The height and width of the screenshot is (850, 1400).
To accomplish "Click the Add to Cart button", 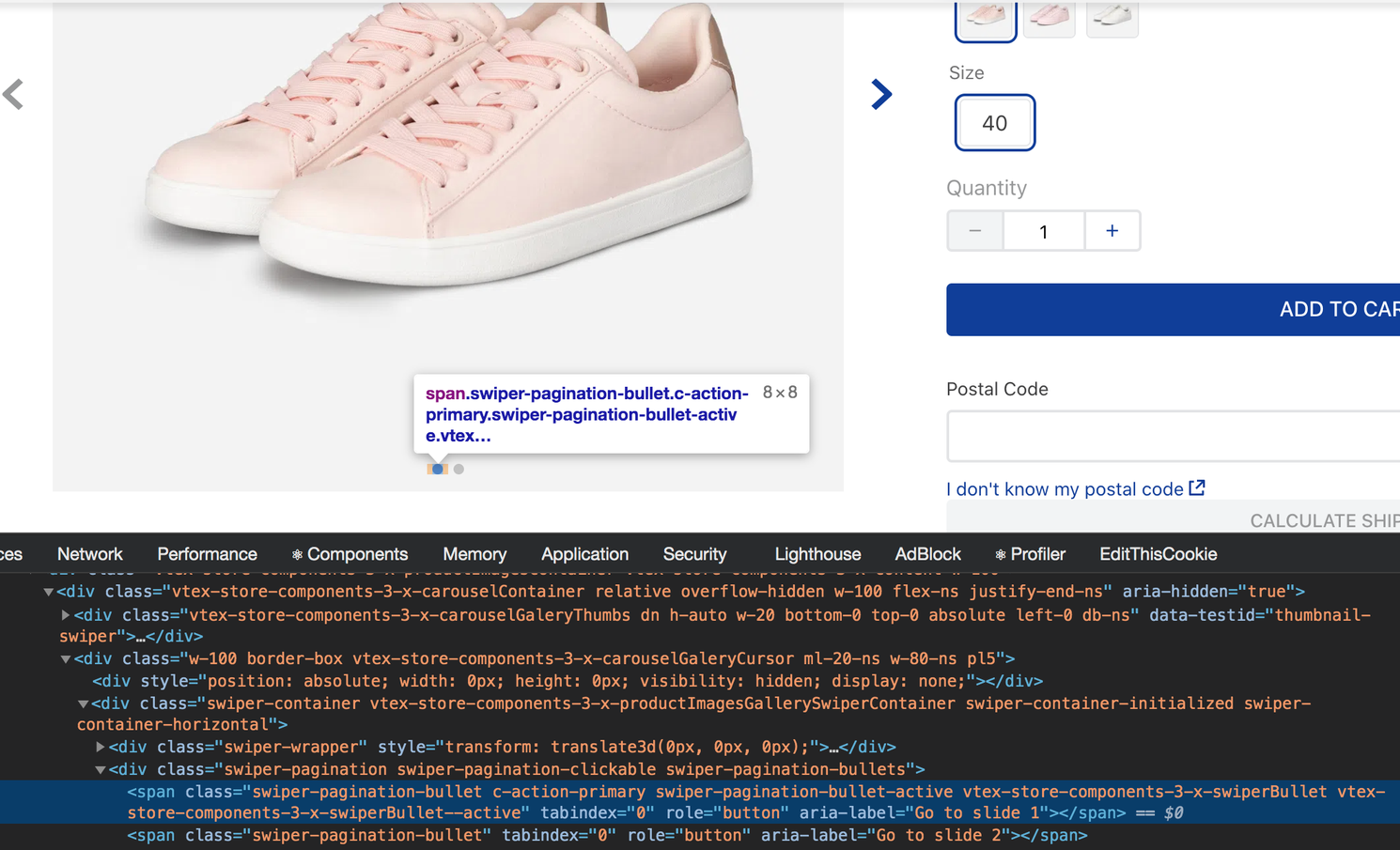I will tap(1173, 309).
